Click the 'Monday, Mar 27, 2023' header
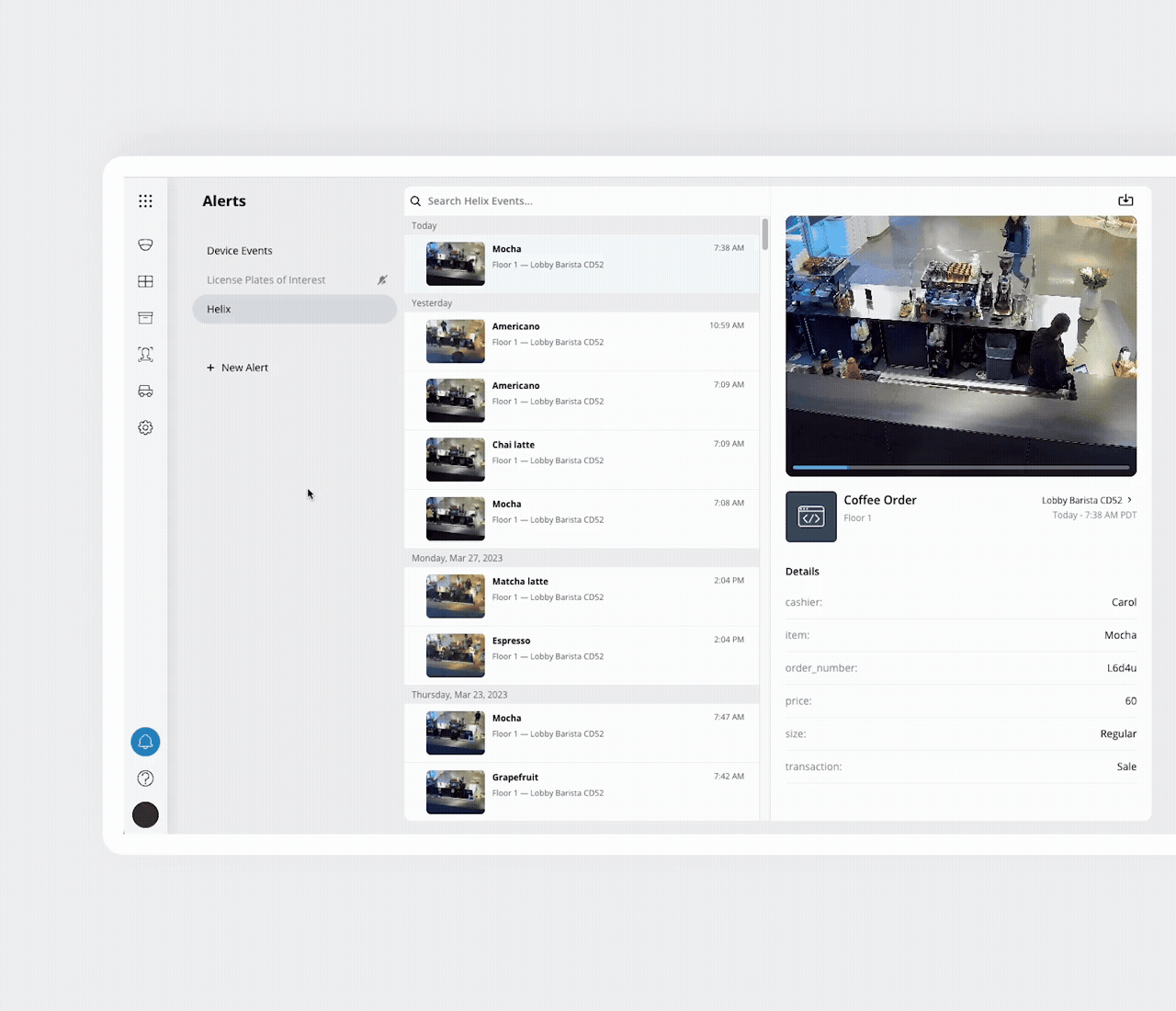The image size is (1176, 1011). tap(458, 559)
